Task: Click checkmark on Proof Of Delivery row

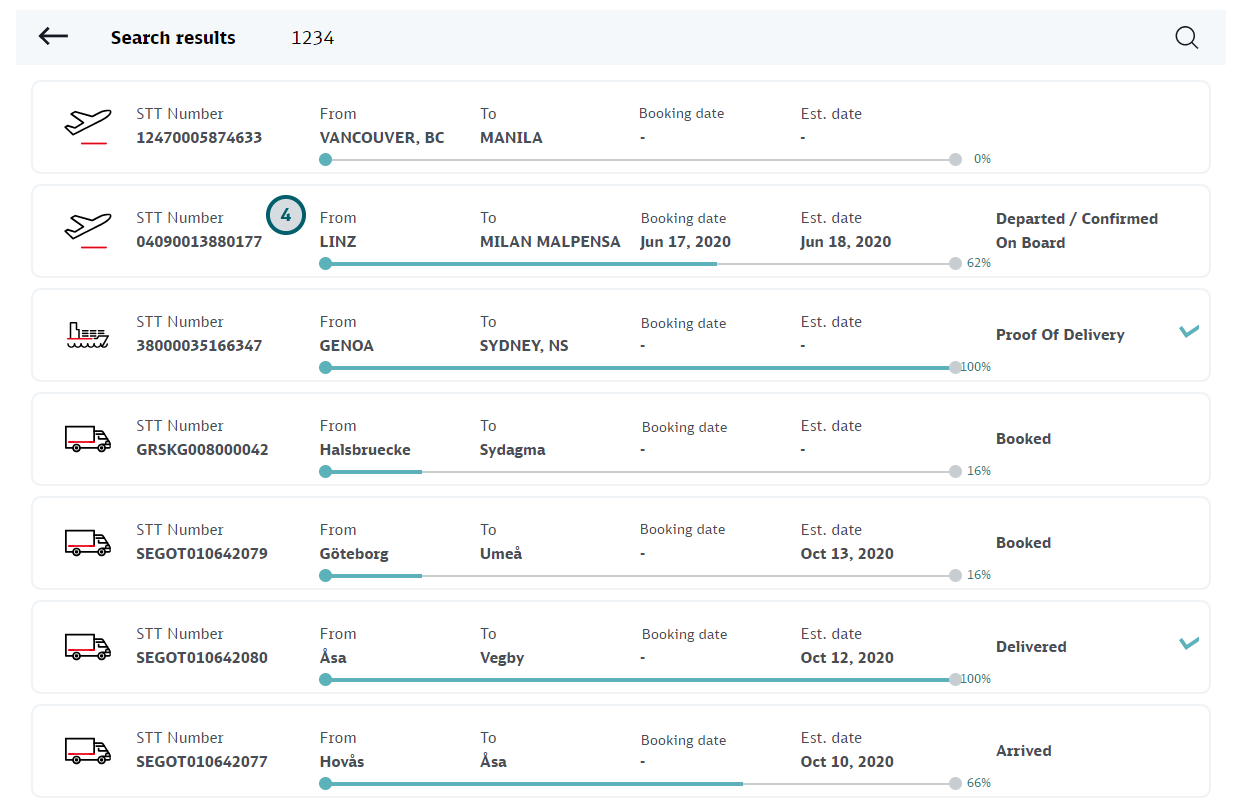Action: [1188, 332]
